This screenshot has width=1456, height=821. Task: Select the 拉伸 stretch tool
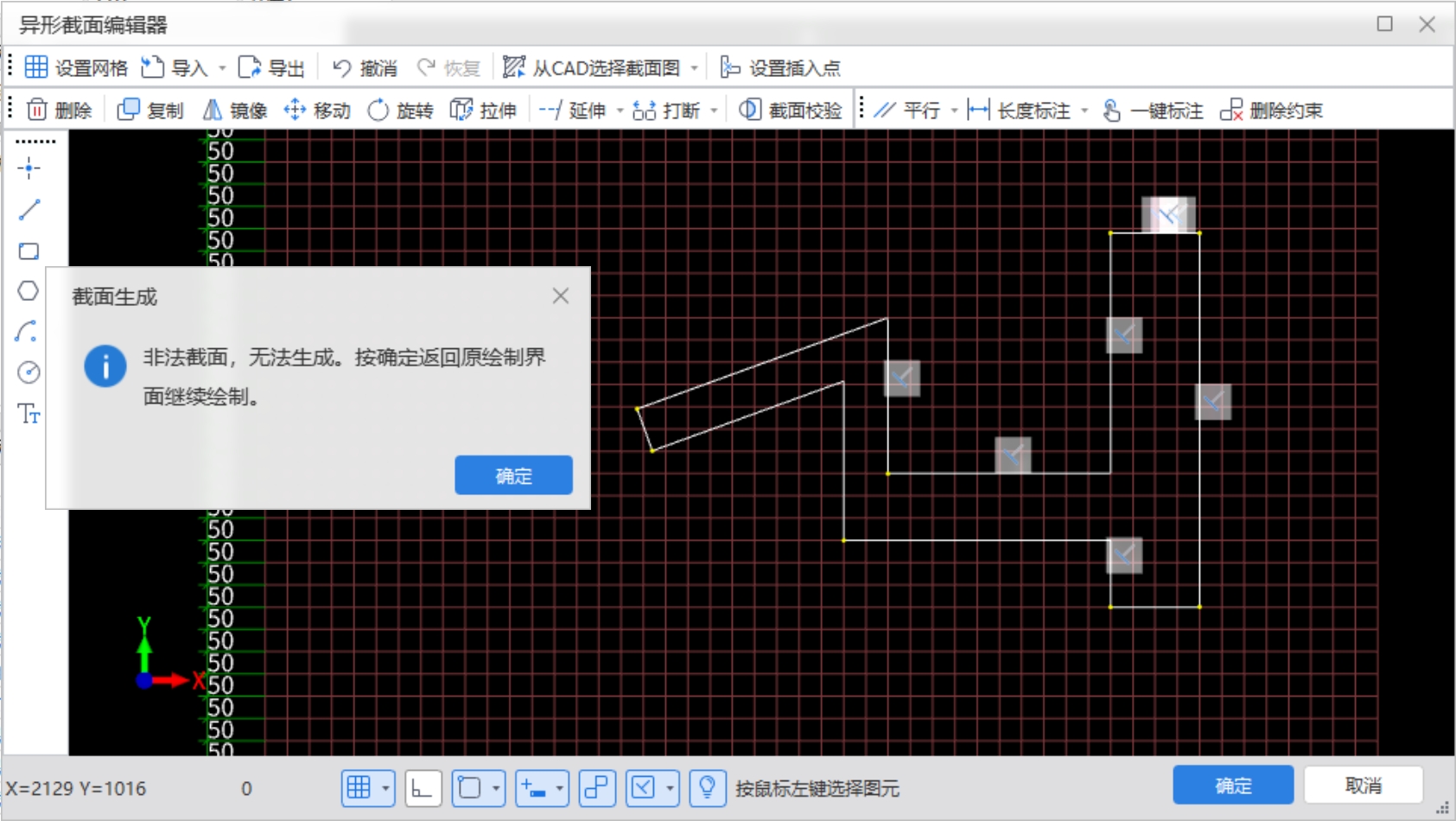tap(483, 110)
